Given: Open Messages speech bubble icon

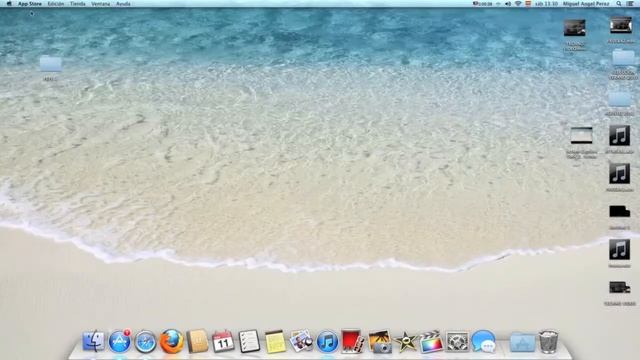Looking at the screenshot, I should pos(483,341).
